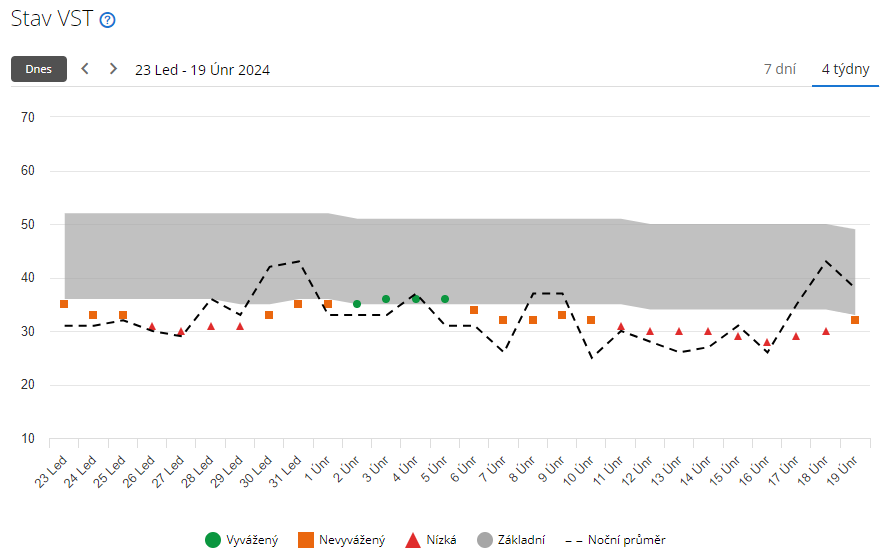Select the green balanced point on 2 Únr
Image resolution: width=882 pixels, height=557 pixels.
coord(357,304)
